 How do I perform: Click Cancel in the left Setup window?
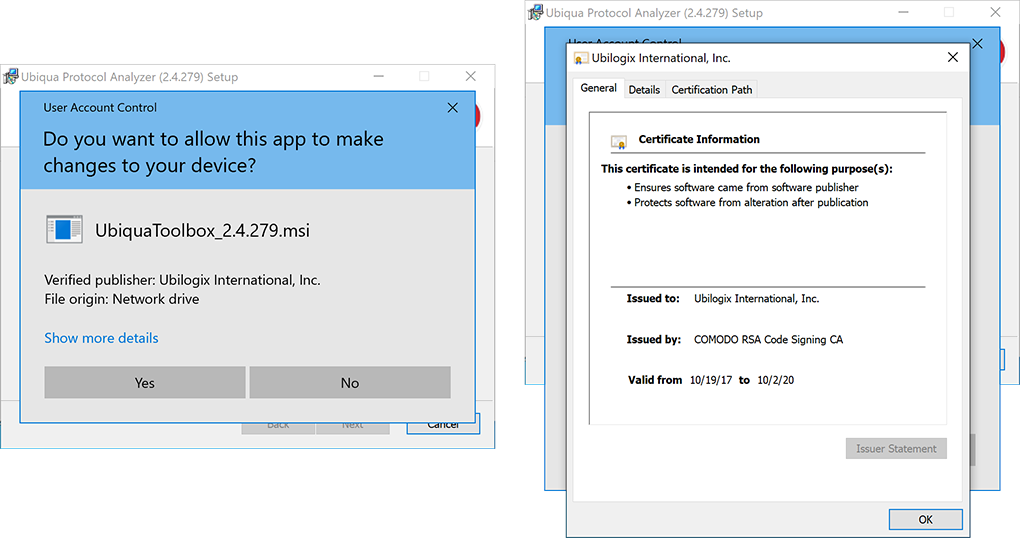[x=443, y=425]
